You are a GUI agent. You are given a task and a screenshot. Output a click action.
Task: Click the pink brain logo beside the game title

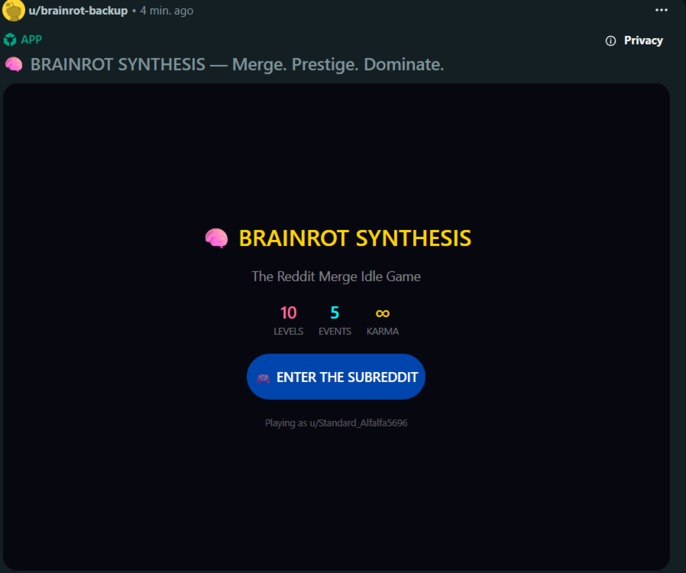coord(217,238)
